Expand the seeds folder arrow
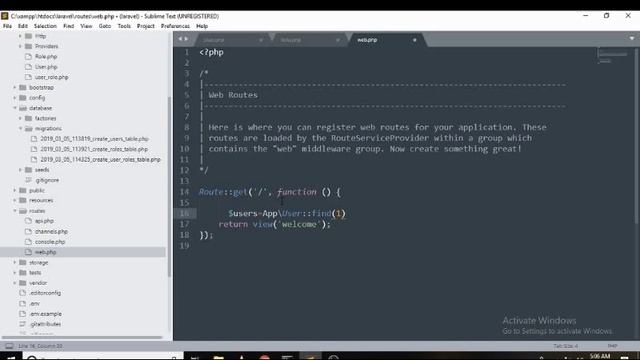Viewport: 640px width, 360px height. pos(20,170)
